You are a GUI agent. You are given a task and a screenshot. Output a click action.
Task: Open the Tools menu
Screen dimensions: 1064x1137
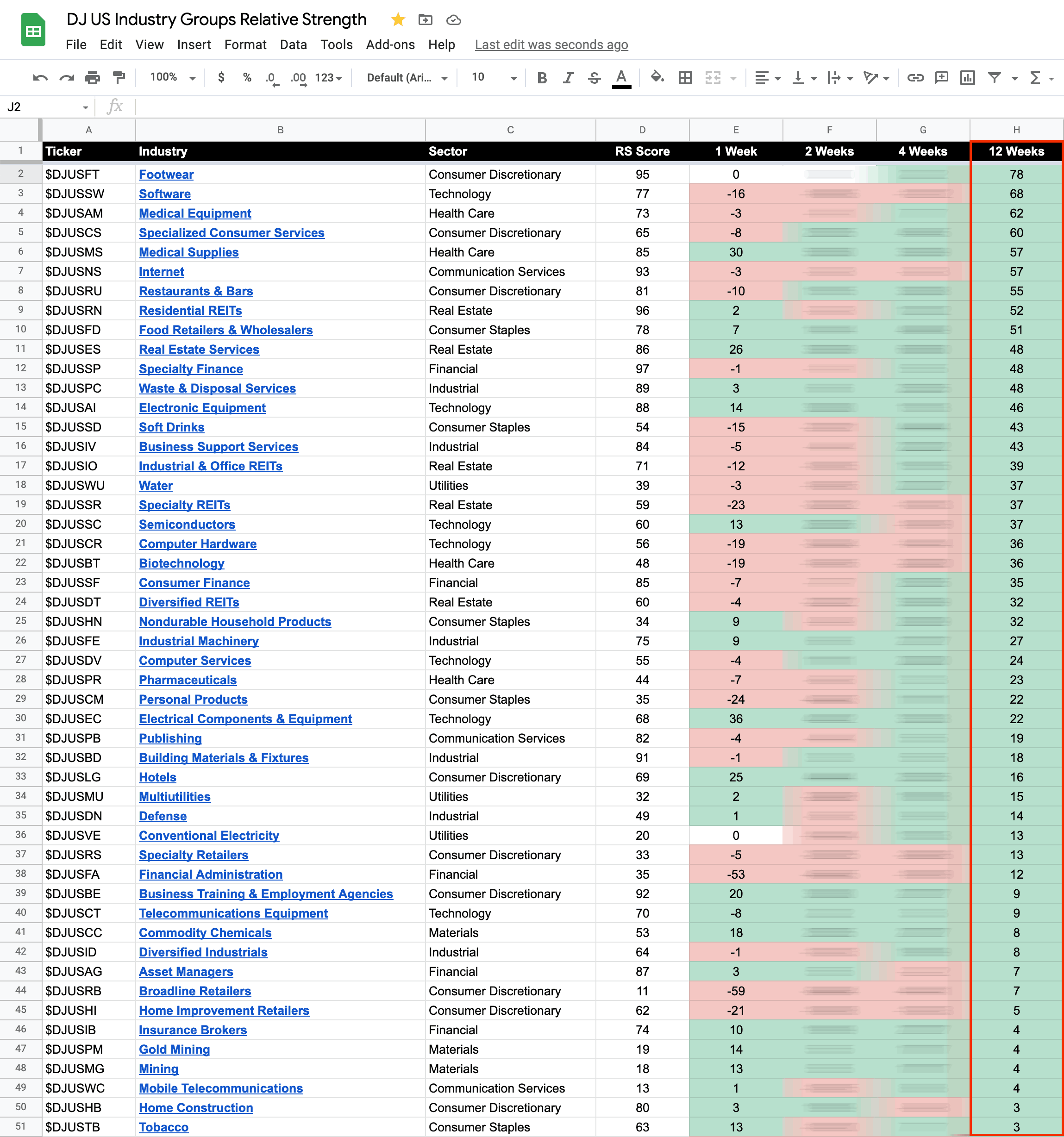coord(336,44)
